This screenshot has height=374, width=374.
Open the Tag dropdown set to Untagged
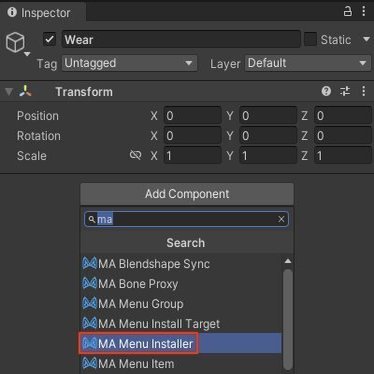pos(129,63)
